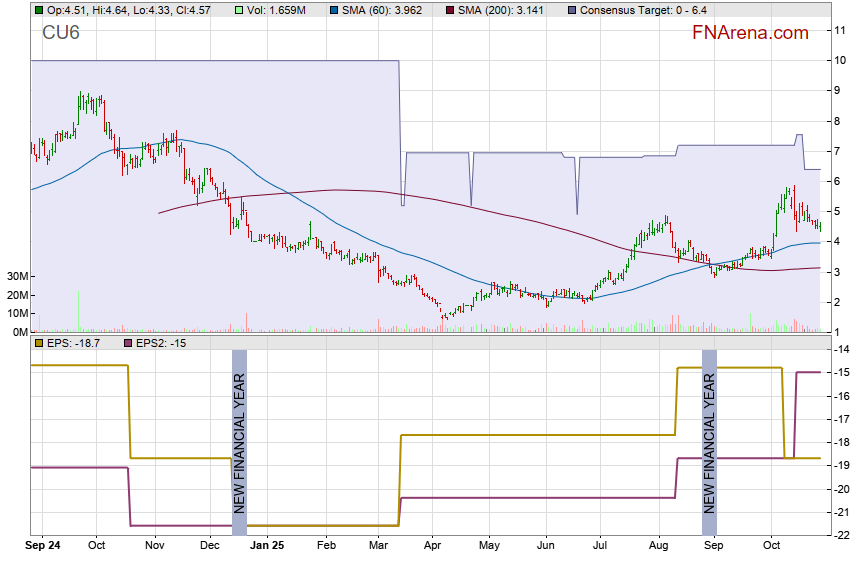Open the FNArena.com link

click(x=750, y=33)
